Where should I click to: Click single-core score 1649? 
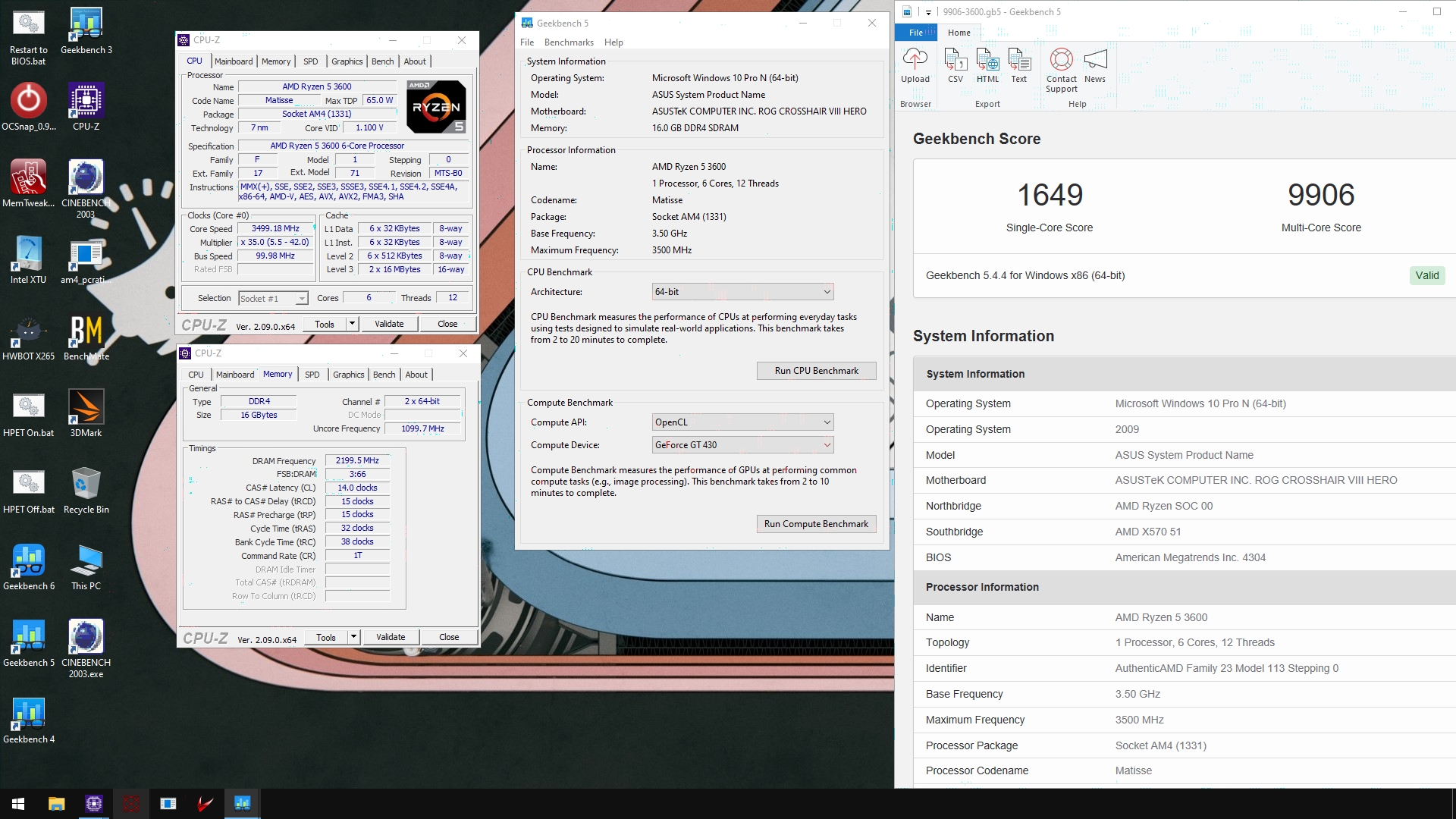[1050, 195]
